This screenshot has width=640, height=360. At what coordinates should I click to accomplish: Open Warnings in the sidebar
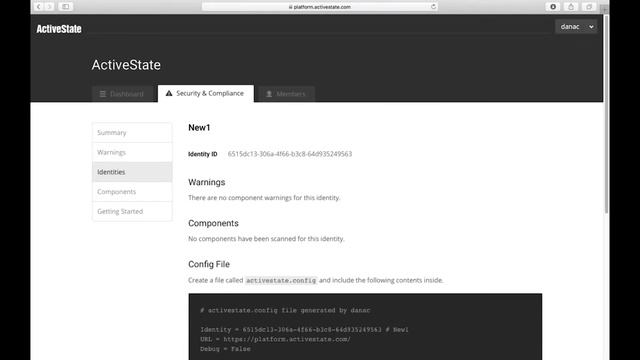(132, 152)
